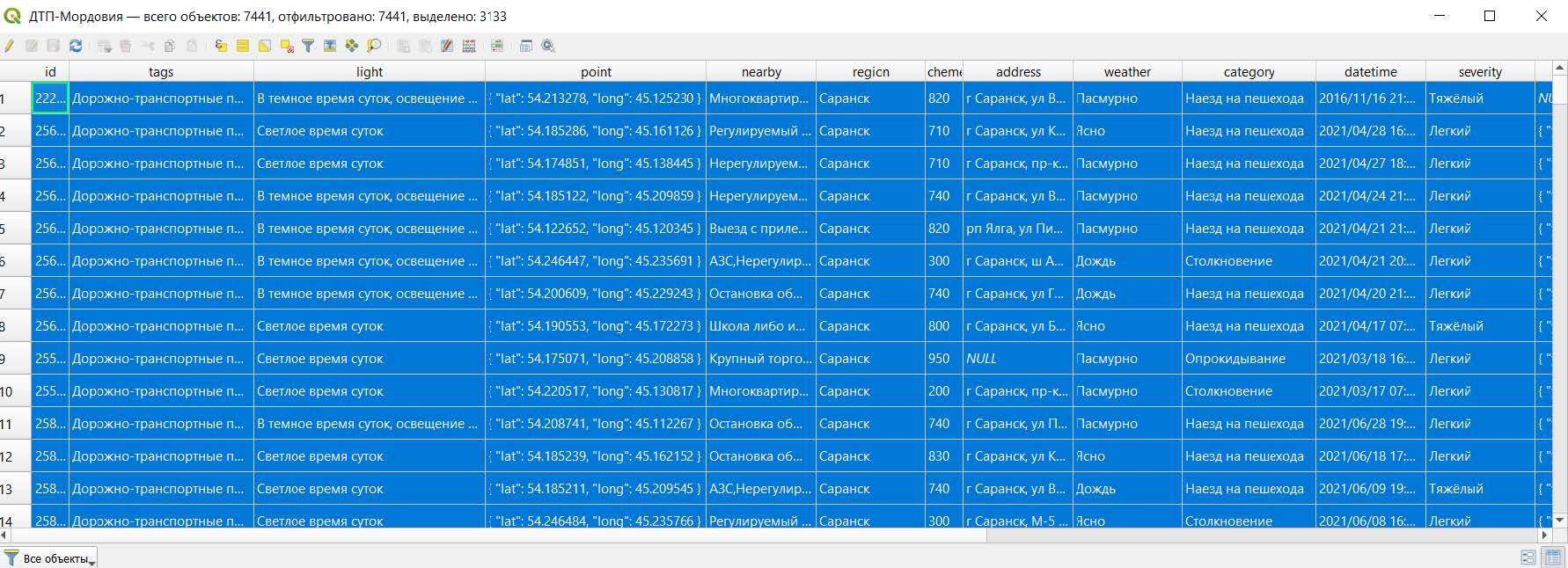1568x568 pixels.
Task: Click the horizontal scrollbar track
Action: pos(1232,535)
